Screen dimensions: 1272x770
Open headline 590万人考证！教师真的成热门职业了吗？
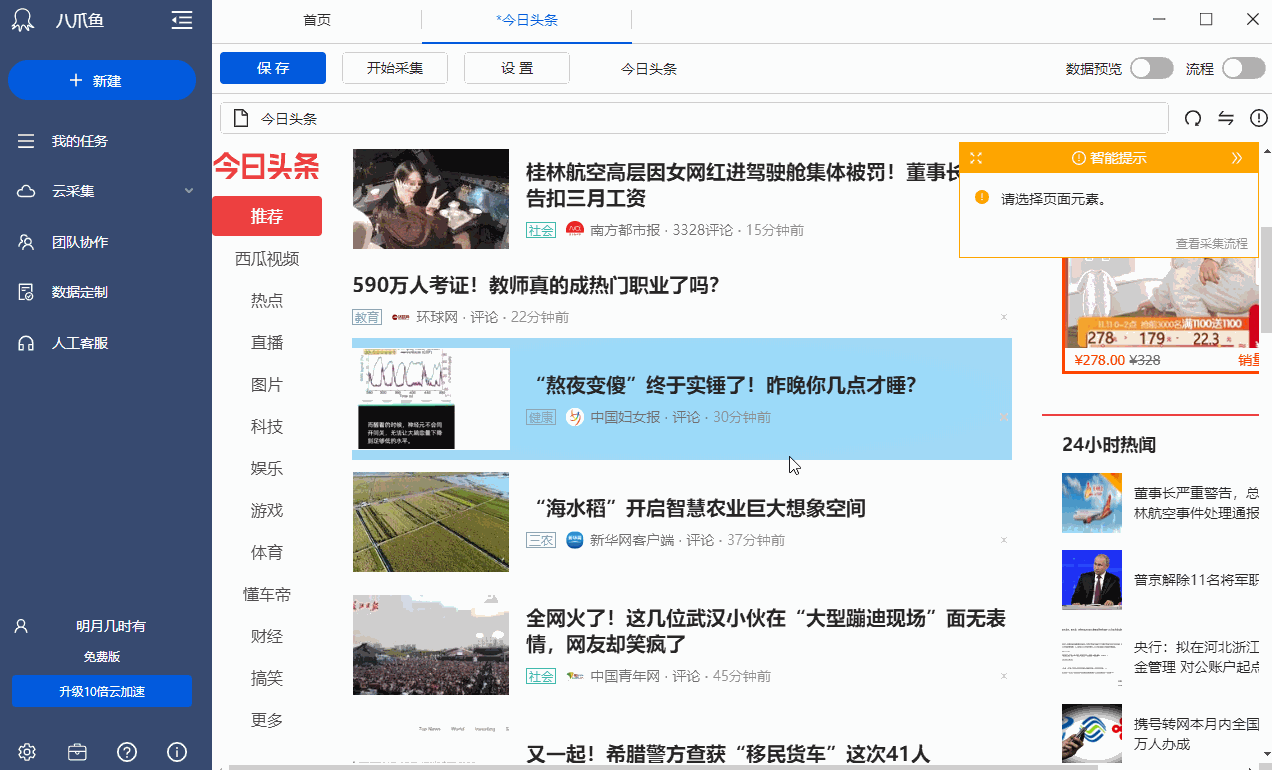(536, 285)
